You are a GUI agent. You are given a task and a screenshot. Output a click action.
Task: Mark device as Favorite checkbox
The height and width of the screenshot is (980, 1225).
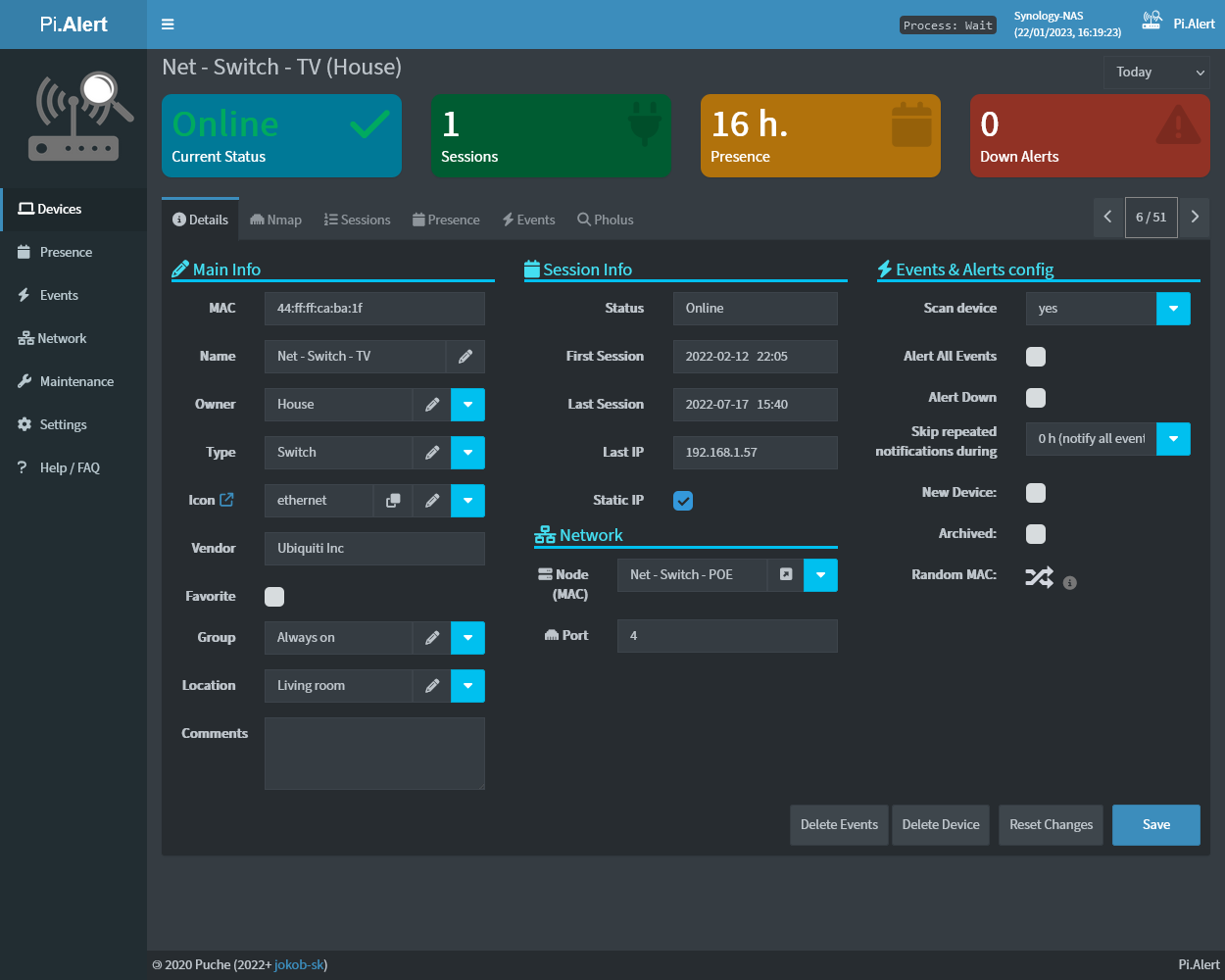point(274,597)
